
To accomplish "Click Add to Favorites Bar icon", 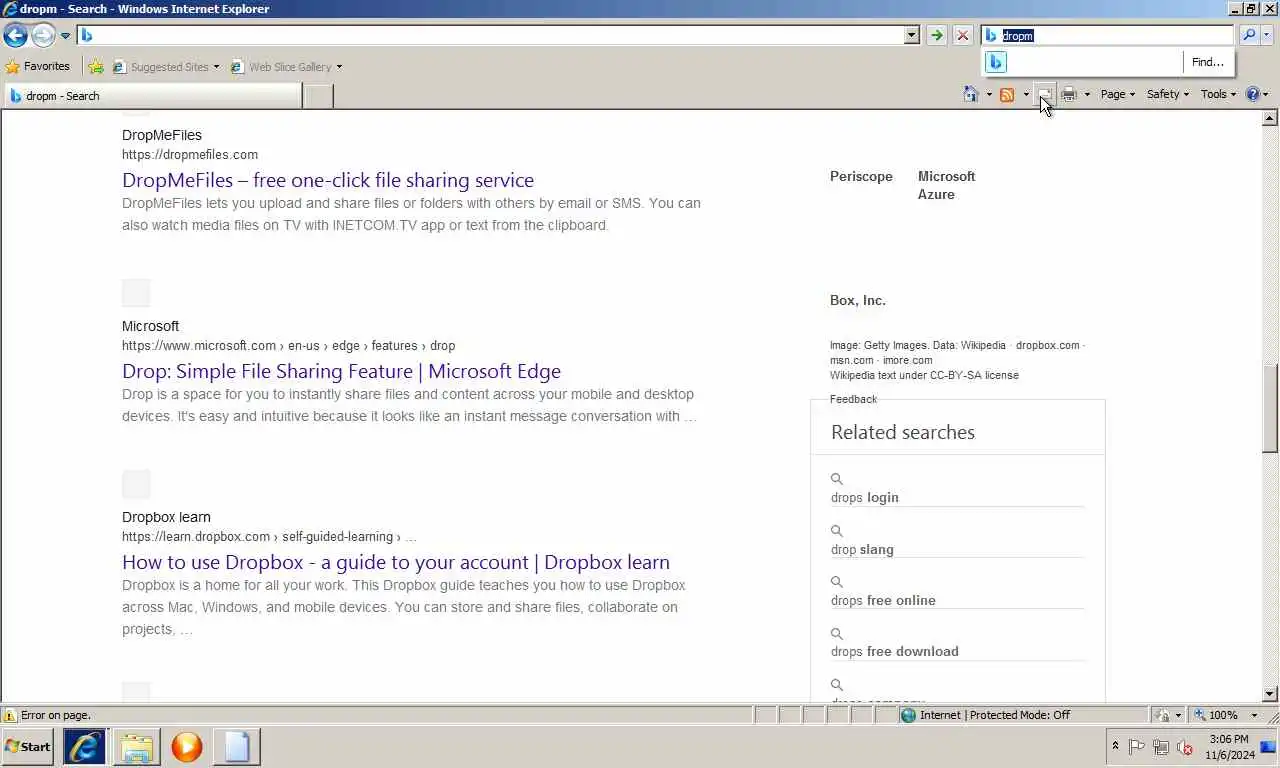I will tap(96, 67).
